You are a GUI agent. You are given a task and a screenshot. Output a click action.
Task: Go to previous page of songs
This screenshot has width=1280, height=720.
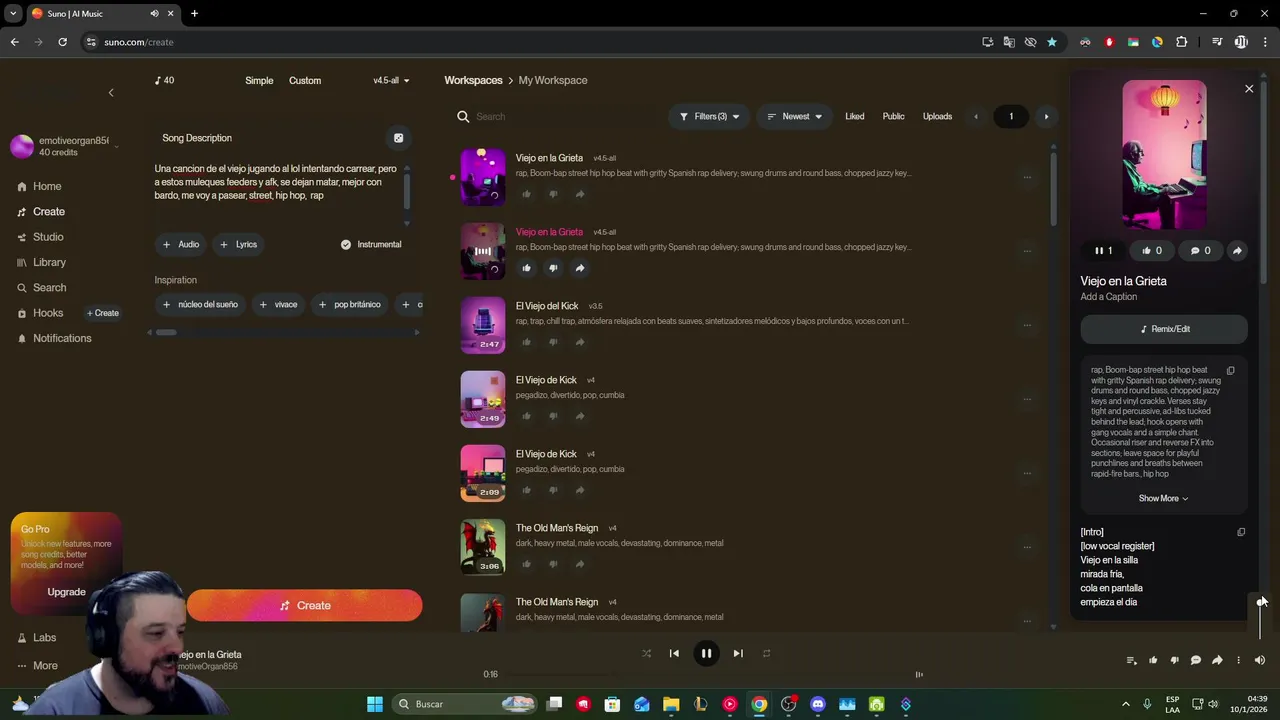pos(976,116)
